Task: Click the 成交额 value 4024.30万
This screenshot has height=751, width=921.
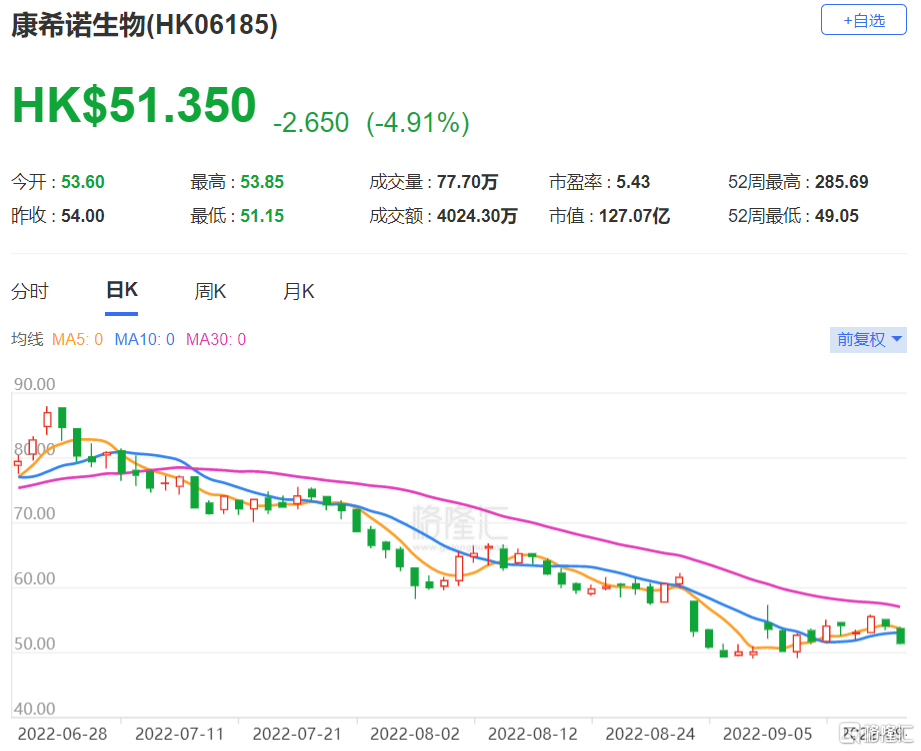Action: (x=477, y=216)
